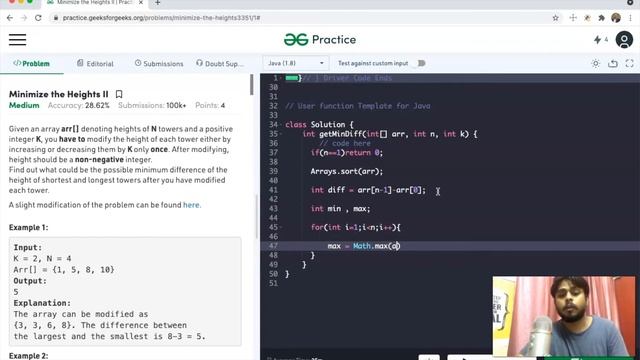Go forward in the browser
The height and width of the screenshot is (360, 640).
pos(24,18)
